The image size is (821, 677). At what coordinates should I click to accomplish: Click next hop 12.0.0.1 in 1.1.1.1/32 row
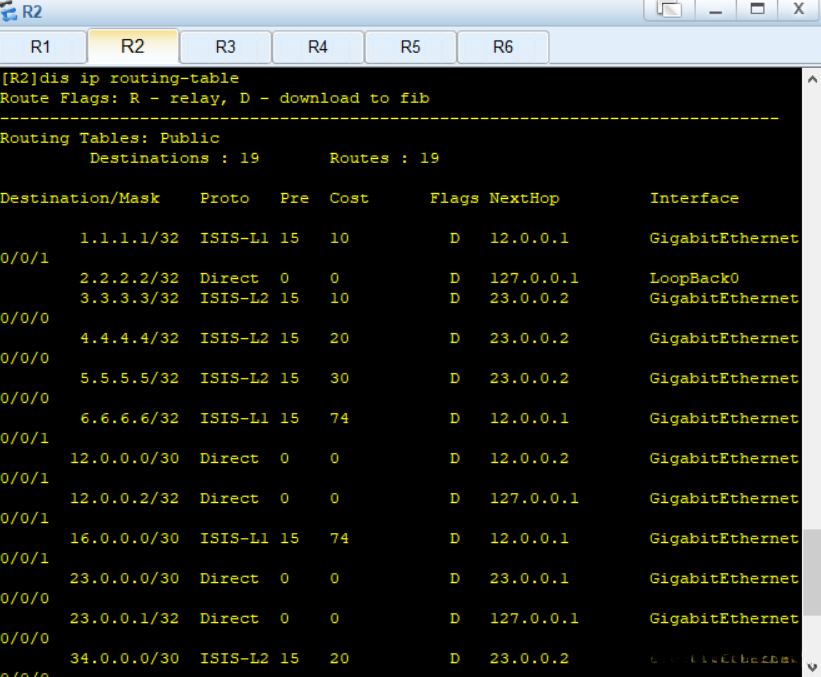point(529,238)
